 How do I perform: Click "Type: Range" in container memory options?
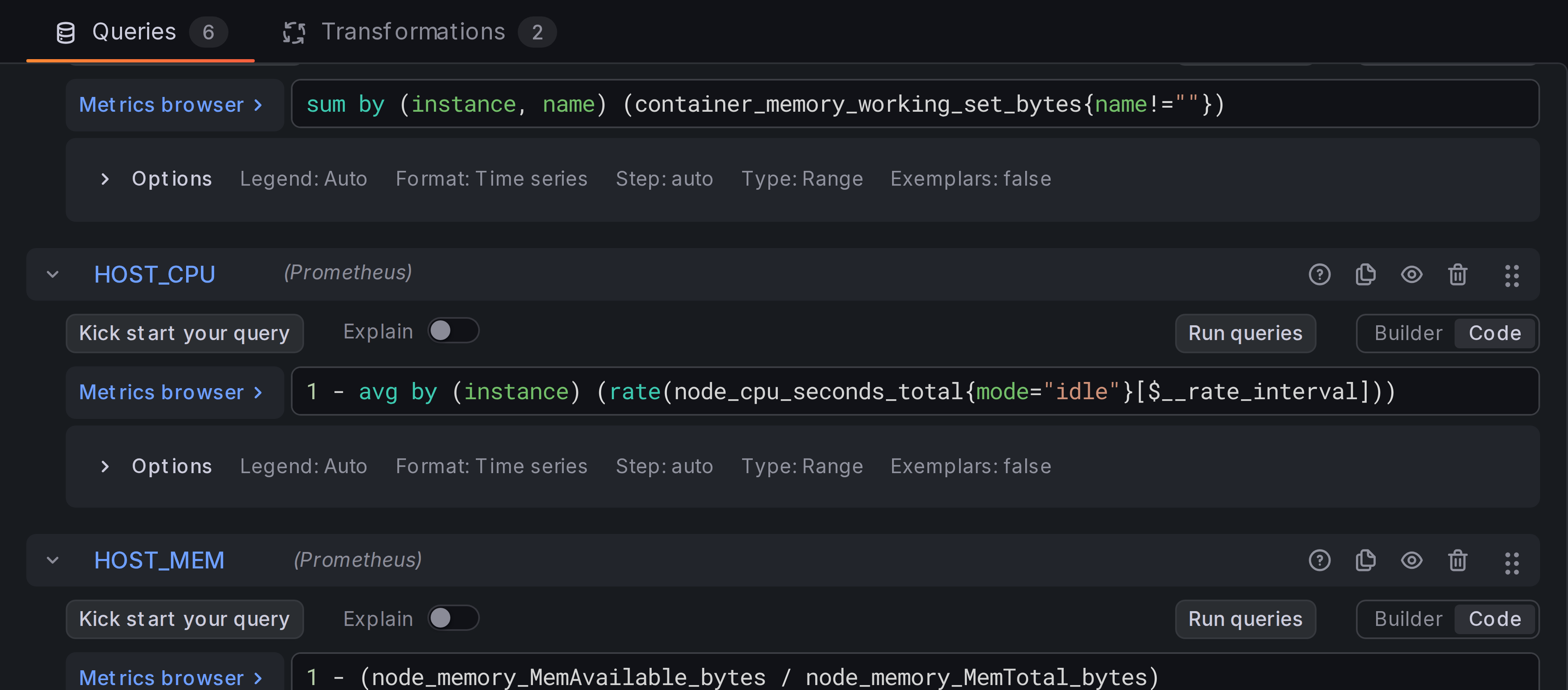click(x=802, y=179)
